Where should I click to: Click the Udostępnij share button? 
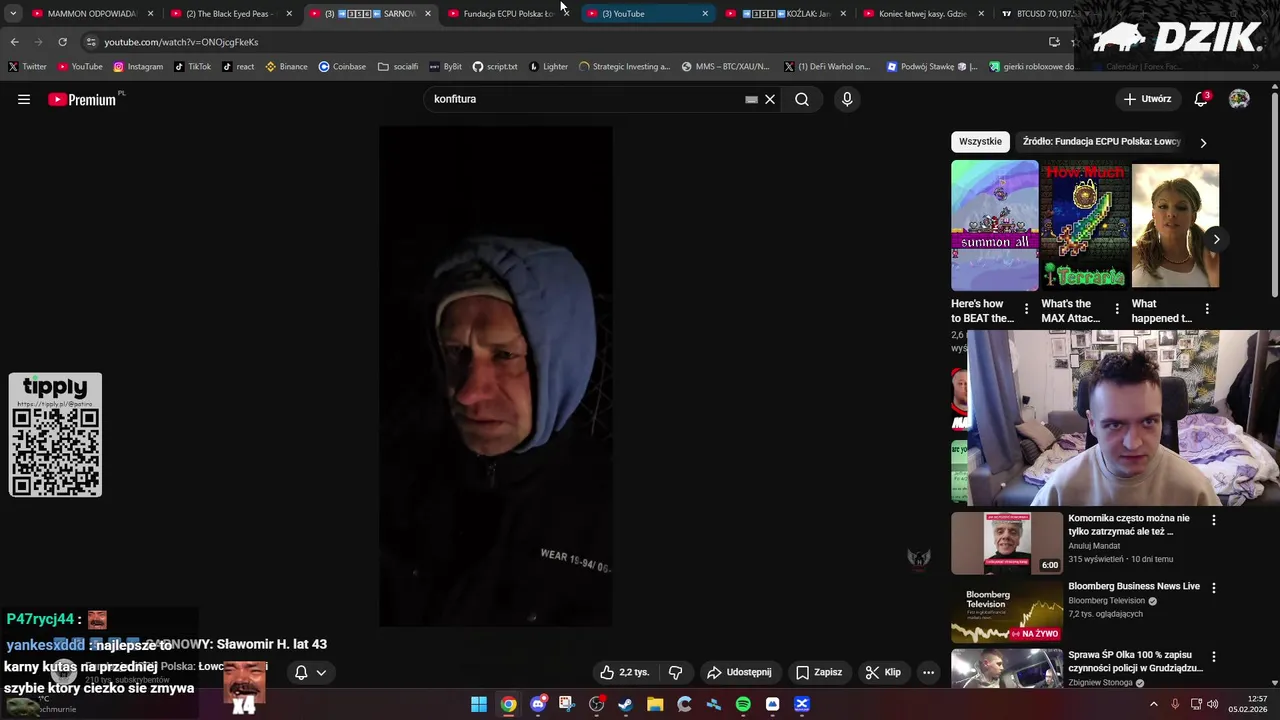(739, 672)
